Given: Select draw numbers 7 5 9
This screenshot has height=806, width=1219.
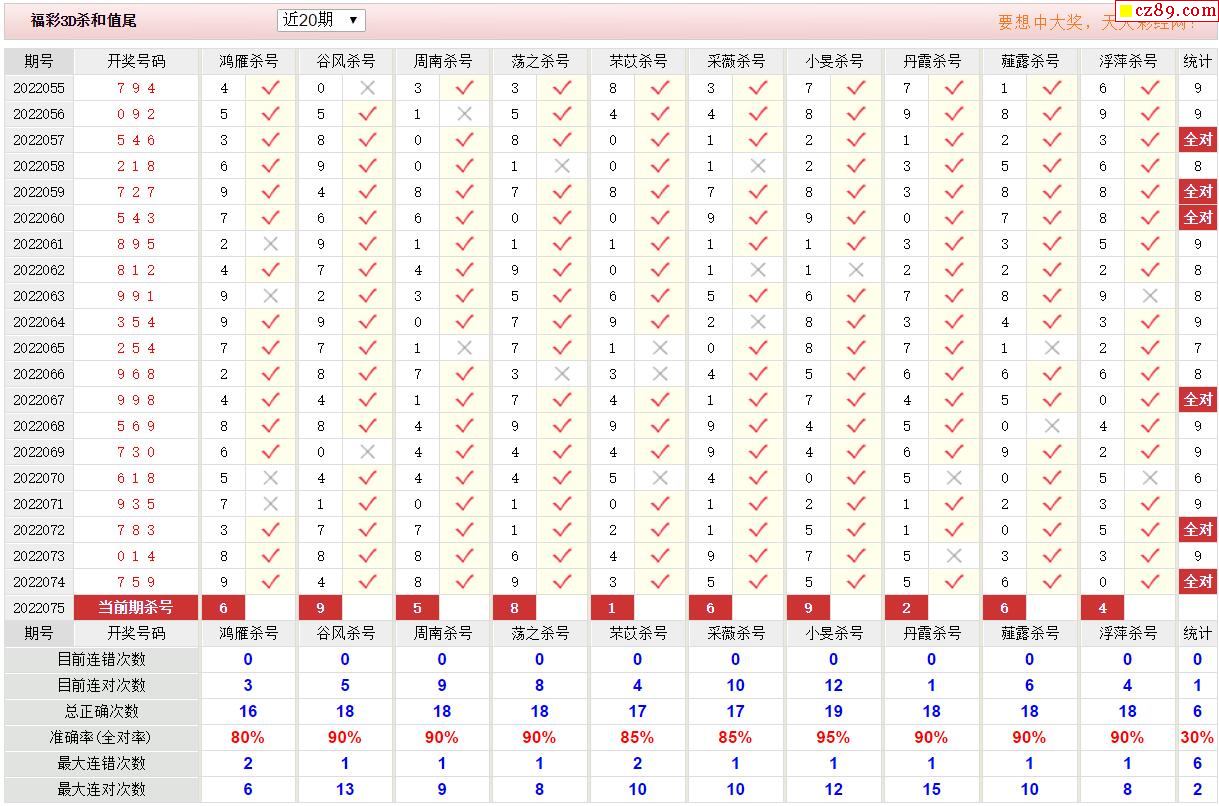Looking at the screenshot, I should pyautogui.click(x=136, y=582).
